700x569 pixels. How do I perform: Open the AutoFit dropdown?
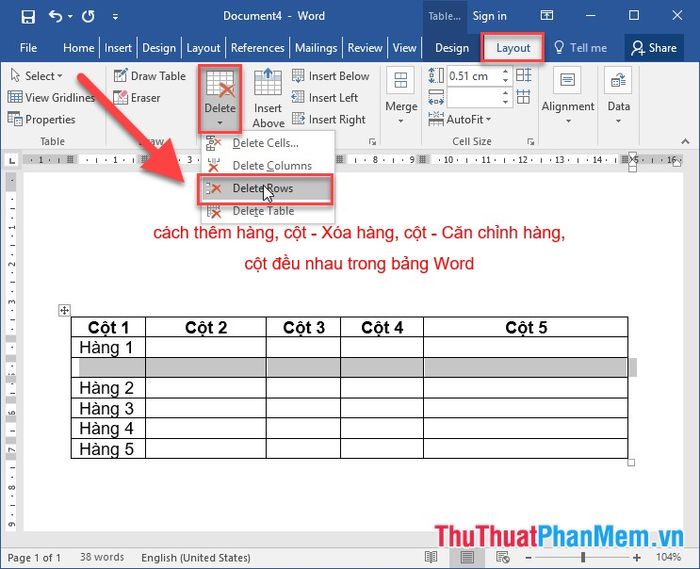click(x=460, y=119)
